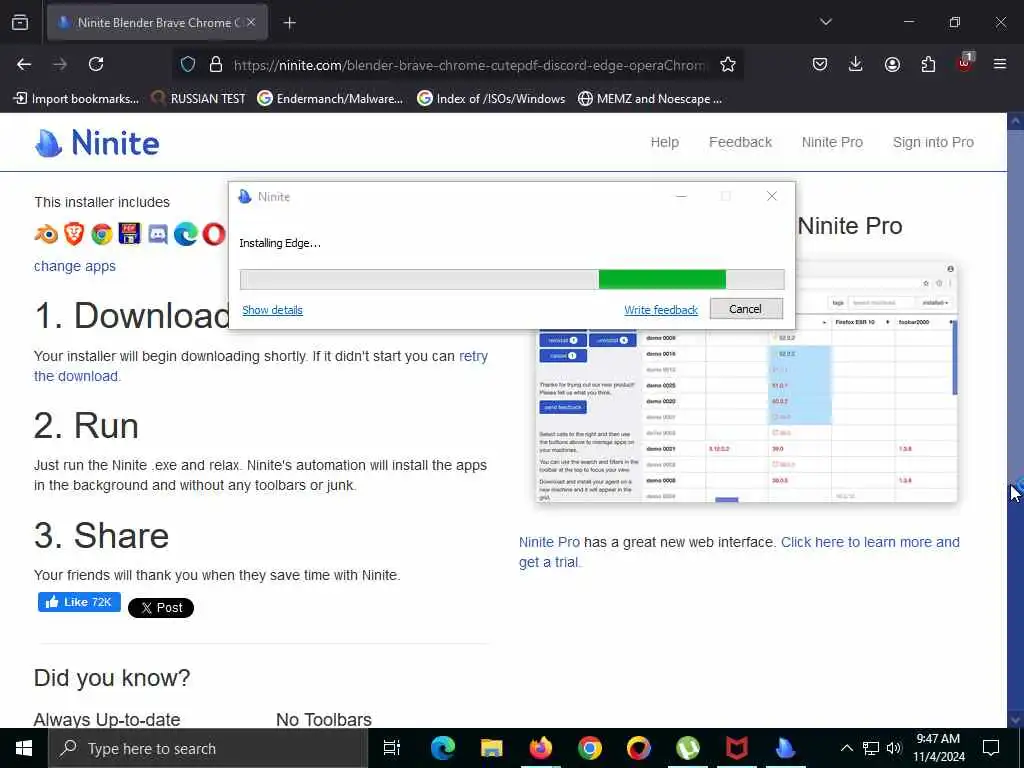Open the Pocket save icon in toolbar
Viewport: 1024px width, 768px height.
[x=820, y=64]
